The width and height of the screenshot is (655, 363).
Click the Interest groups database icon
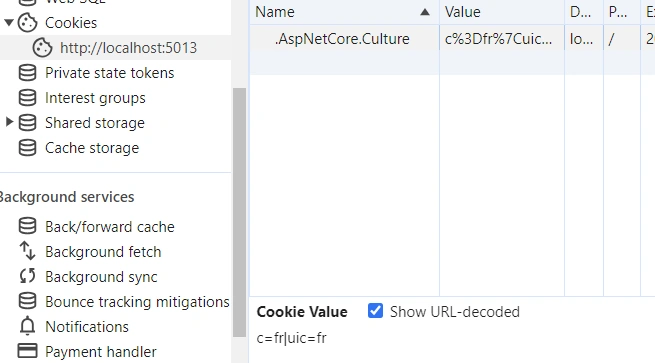coord(28,98)
